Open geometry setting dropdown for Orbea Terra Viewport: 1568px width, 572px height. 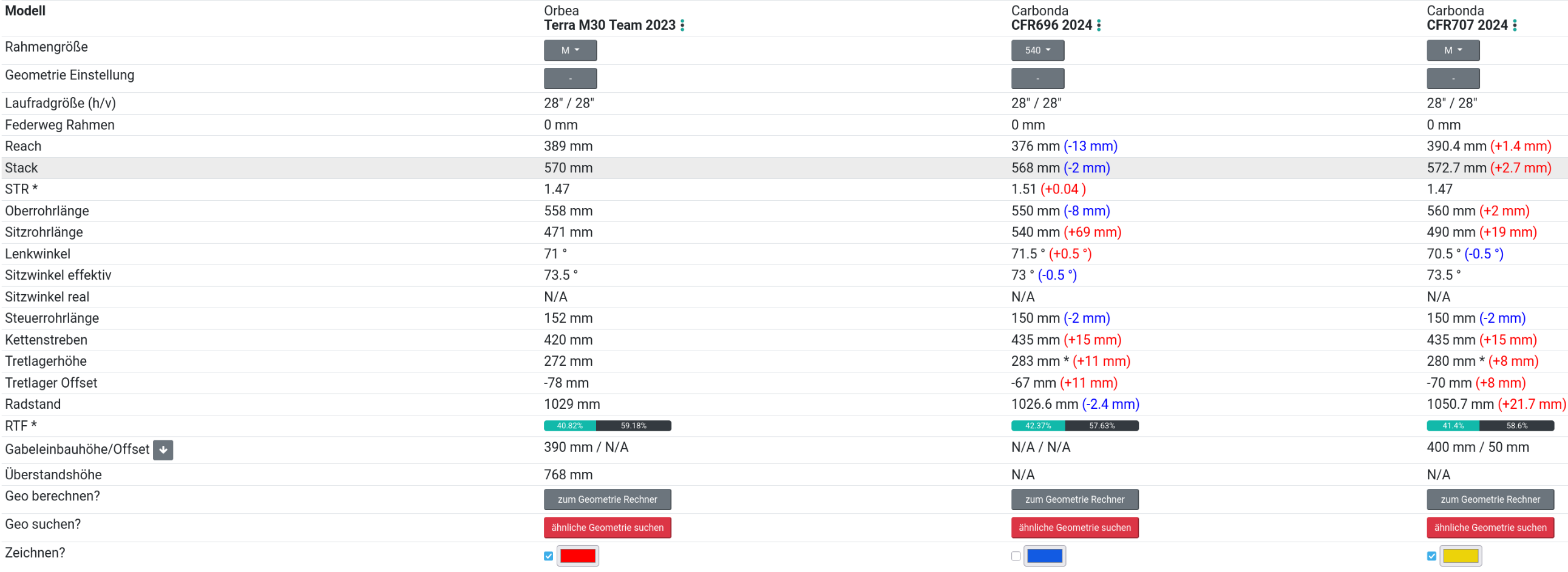click(570, 78)
